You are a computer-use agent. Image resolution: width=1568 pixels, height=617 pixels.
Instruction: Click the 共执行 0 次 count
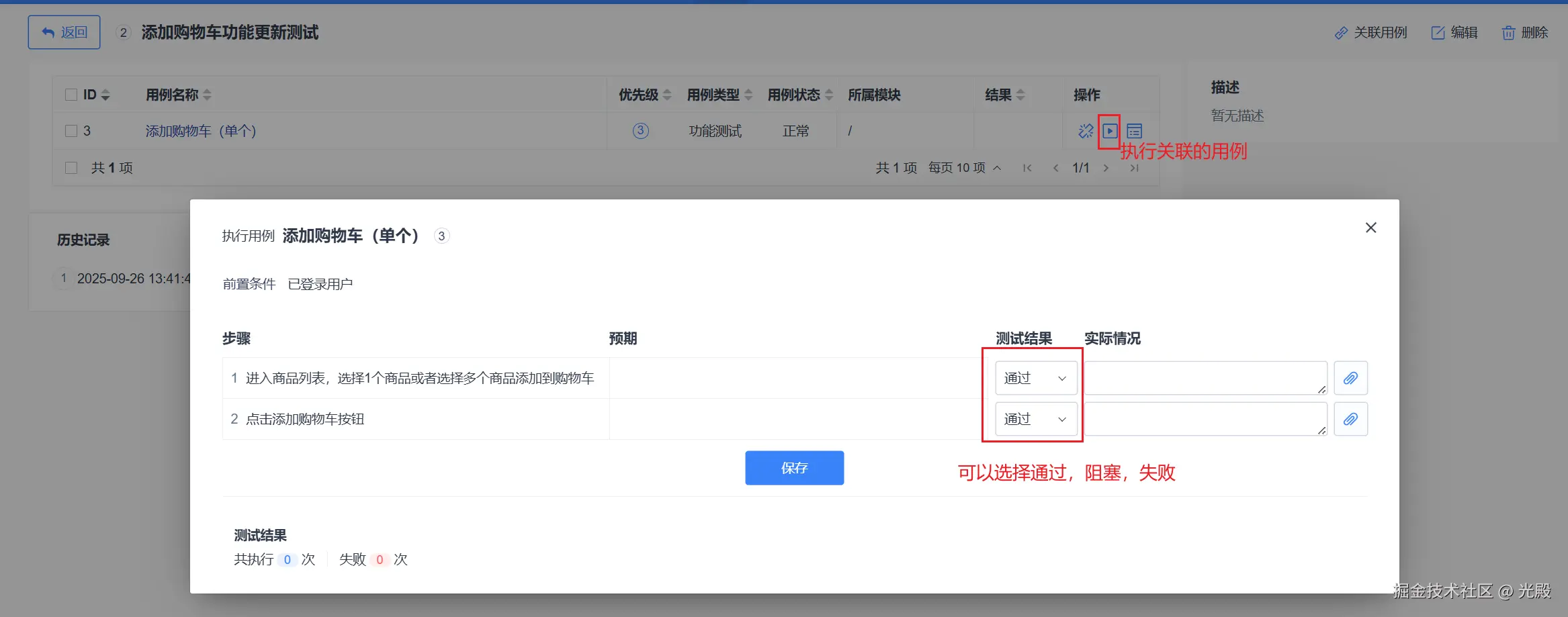click(274, 559)
